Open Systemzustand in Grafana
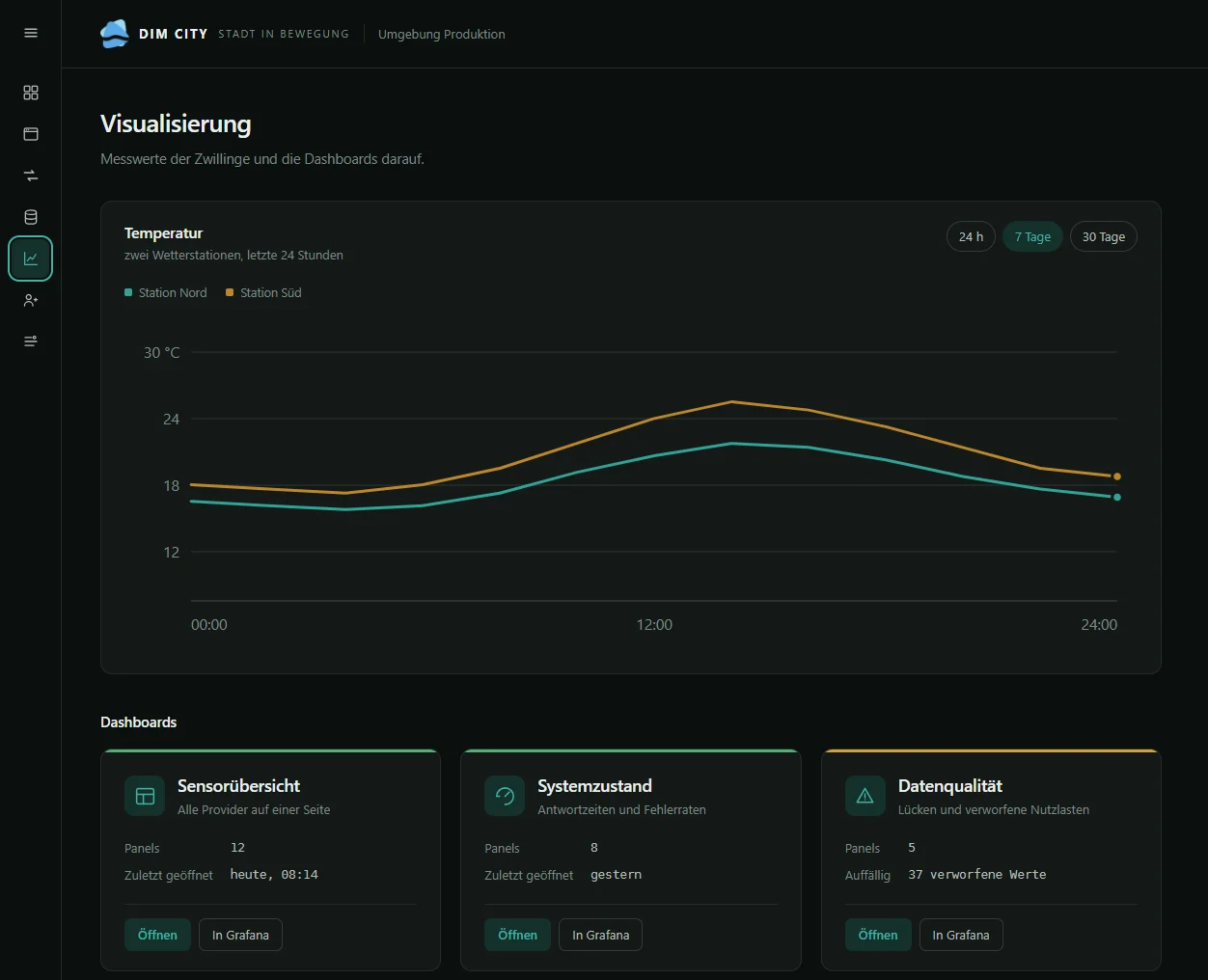The height and width of the screenshot is (980, 1208). [x=600, y=935]
